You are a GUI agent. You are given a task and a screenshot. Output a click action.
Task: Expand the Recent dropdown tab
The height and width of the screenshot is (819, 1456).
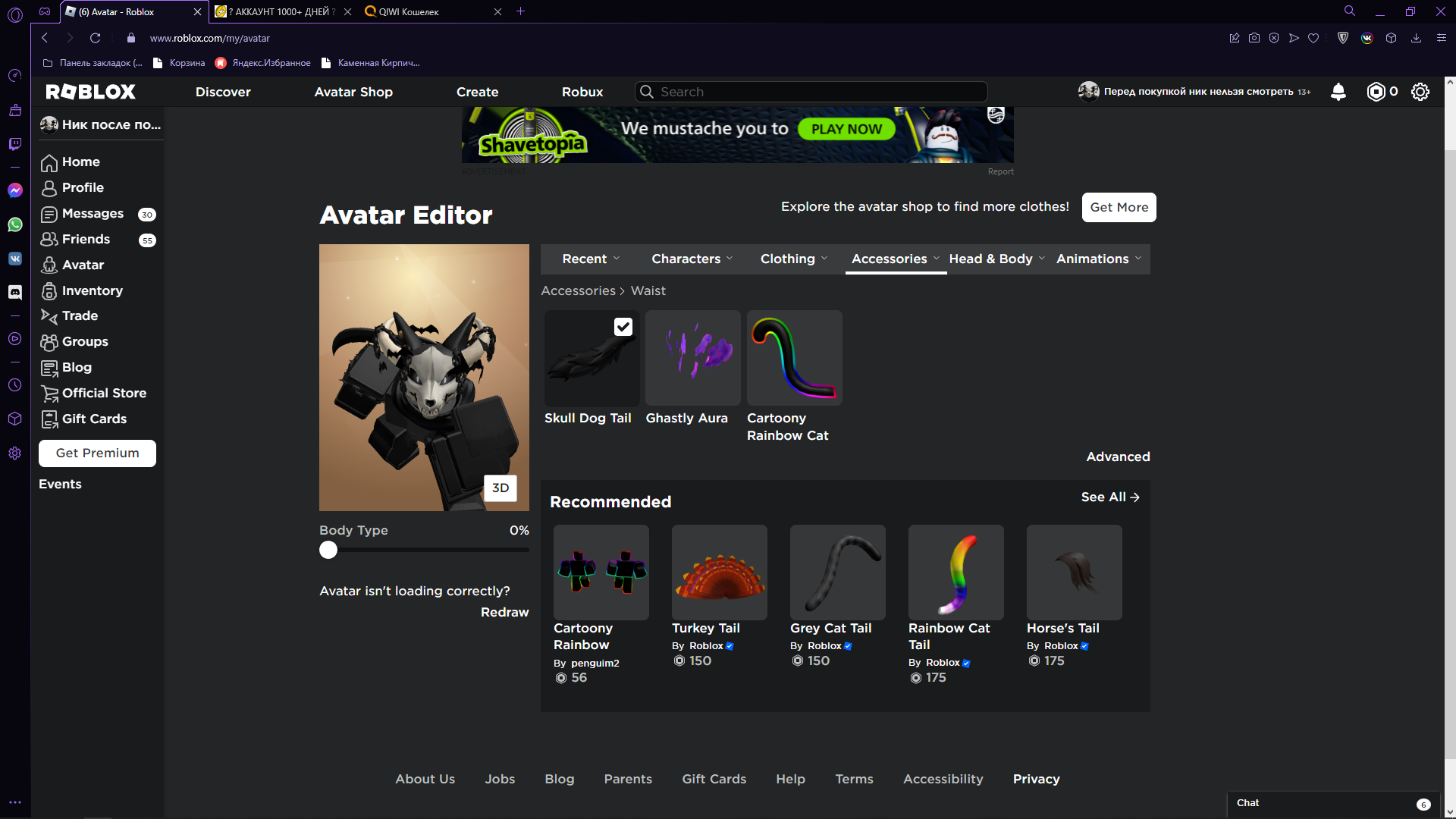pyautogui.click(x=591, y=259)
